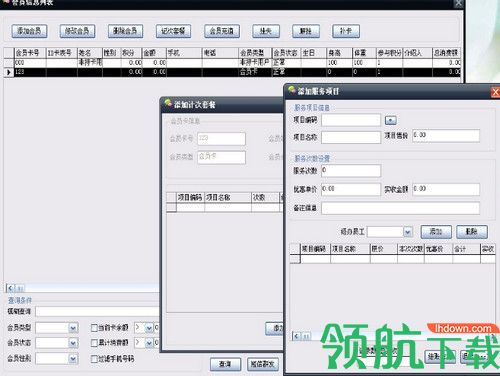This screenshot has width=500, height=376.
Task: Open comparison operator dropdown for 累计消费额
Action: 149,343
